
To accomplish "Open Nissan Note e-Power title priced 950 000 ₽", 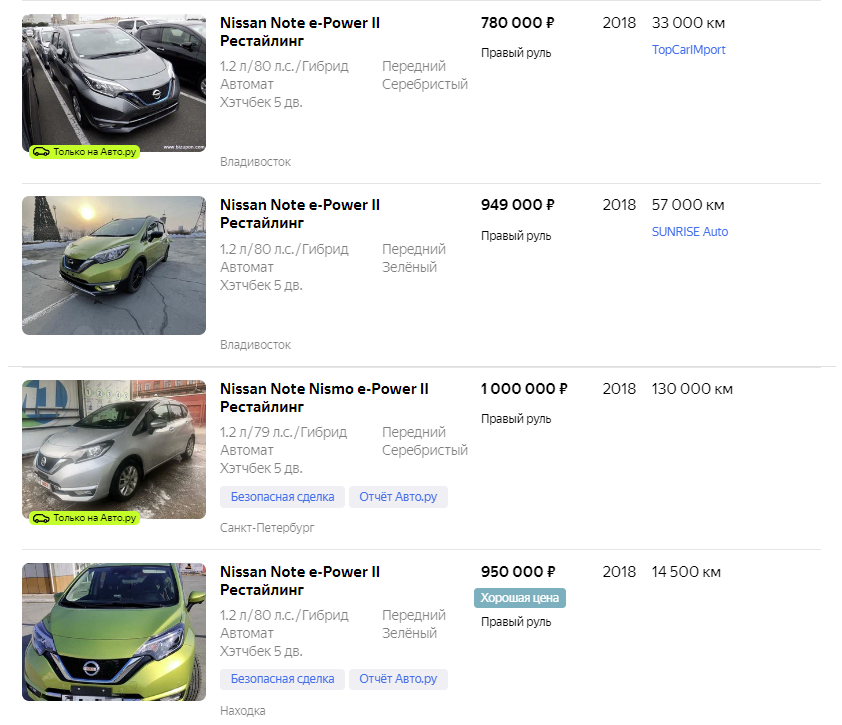I will (x=300, y=581).
